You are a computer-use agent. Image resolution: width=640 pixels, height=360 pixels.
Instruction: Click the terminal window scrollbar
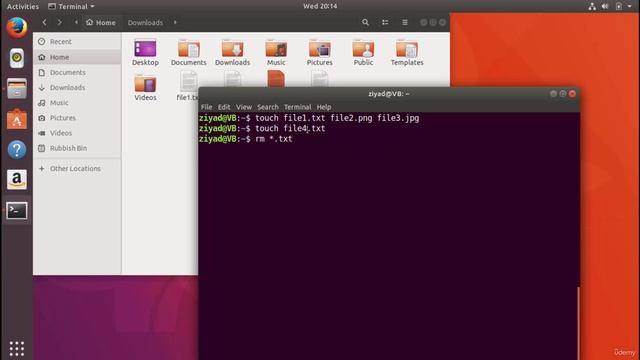(x=578, y=322)
